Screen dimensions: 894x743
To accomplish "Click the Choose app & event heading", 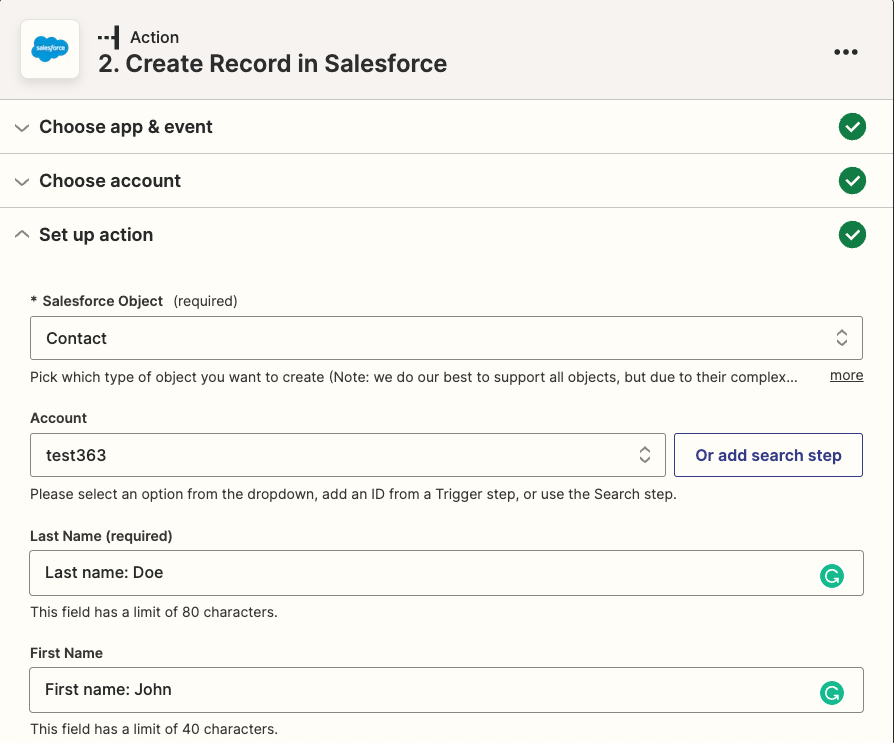I will [x=125, y=127].
